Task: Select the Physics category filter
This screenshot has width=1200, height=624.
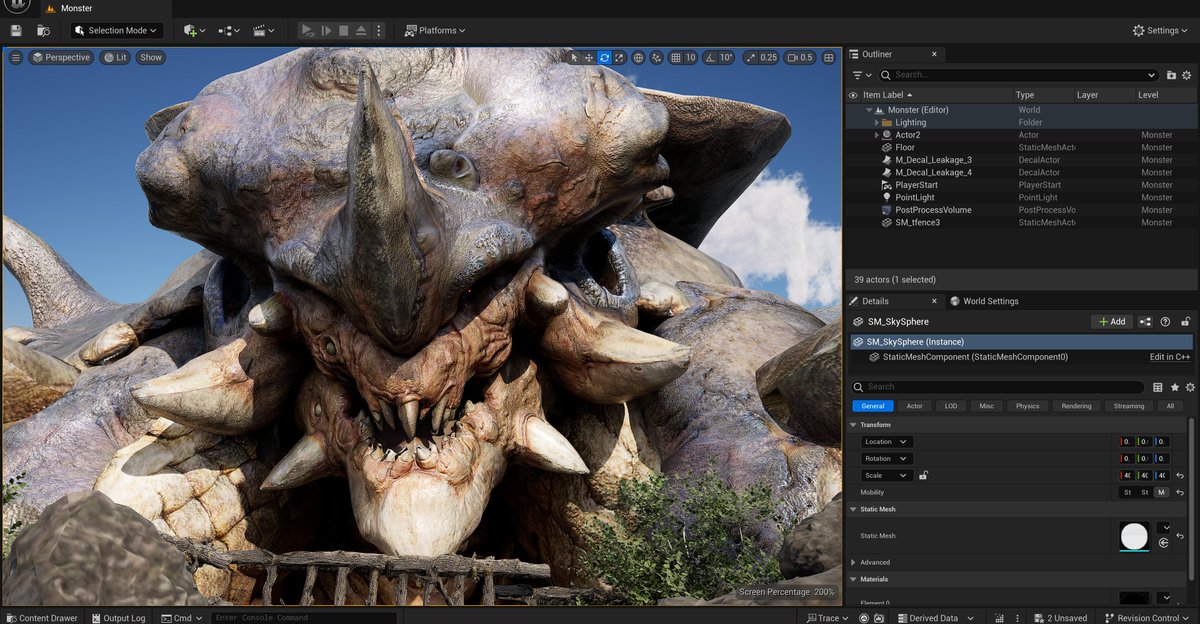Action: (x=1027, y=406)
